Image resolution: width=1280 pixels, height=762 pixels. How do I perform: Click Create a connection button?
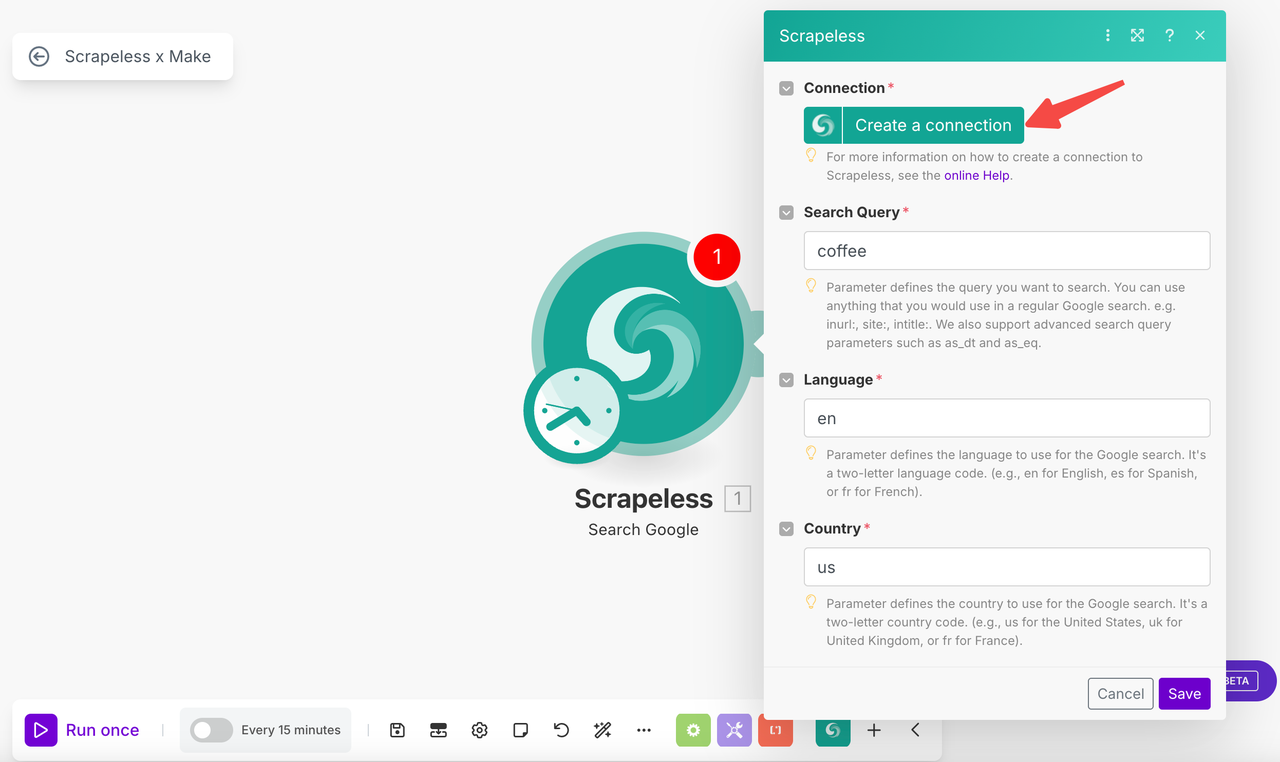point(914,125)
